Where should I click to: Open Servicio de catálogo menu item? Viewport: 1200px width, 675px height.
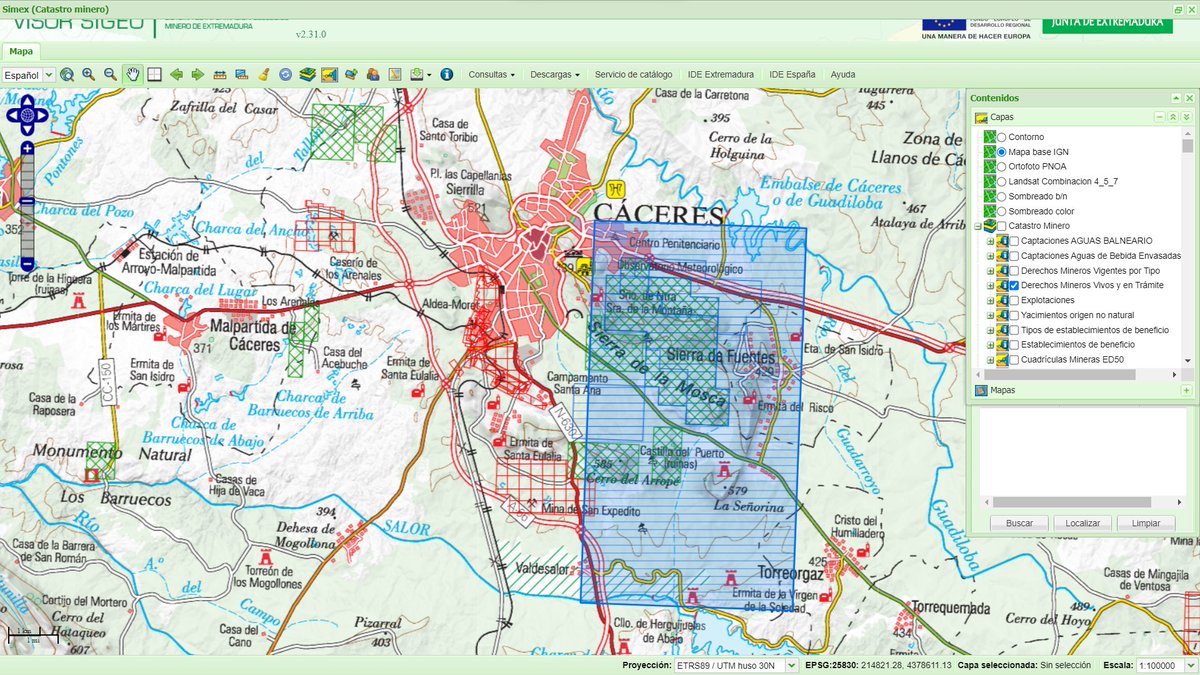coord(633,74)
